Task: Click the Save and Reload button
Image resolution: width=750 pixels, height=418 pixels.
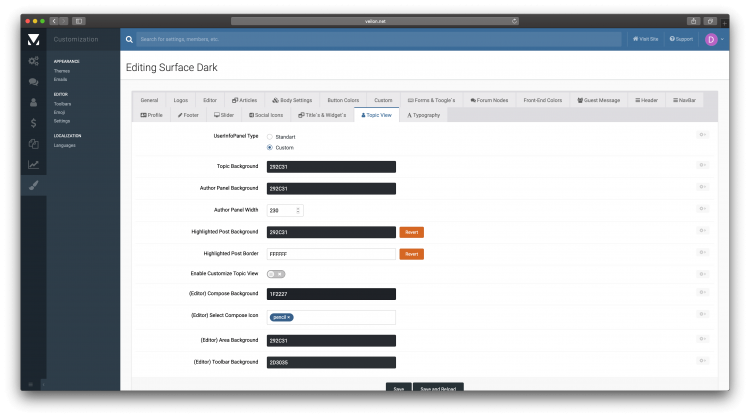Action: [438, 388]
